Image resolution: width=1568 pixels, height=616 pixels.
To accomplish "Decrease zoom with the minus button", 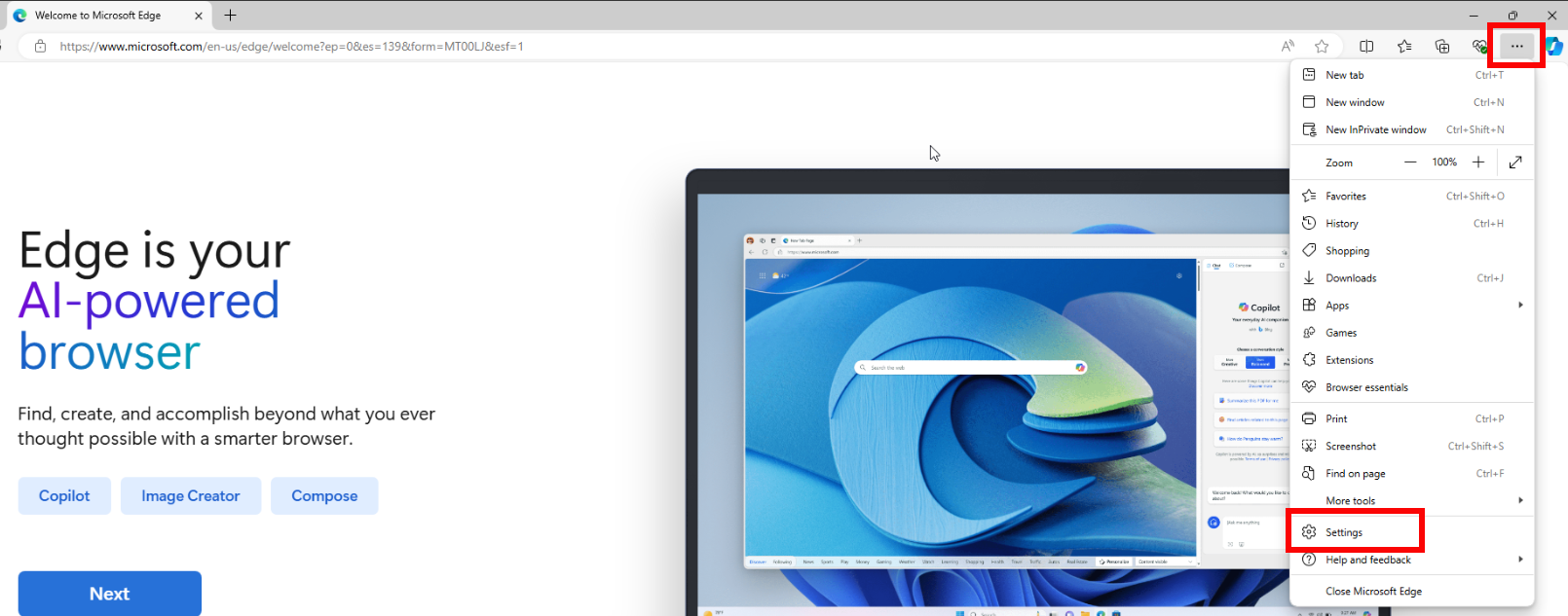I will [1410, 163].
